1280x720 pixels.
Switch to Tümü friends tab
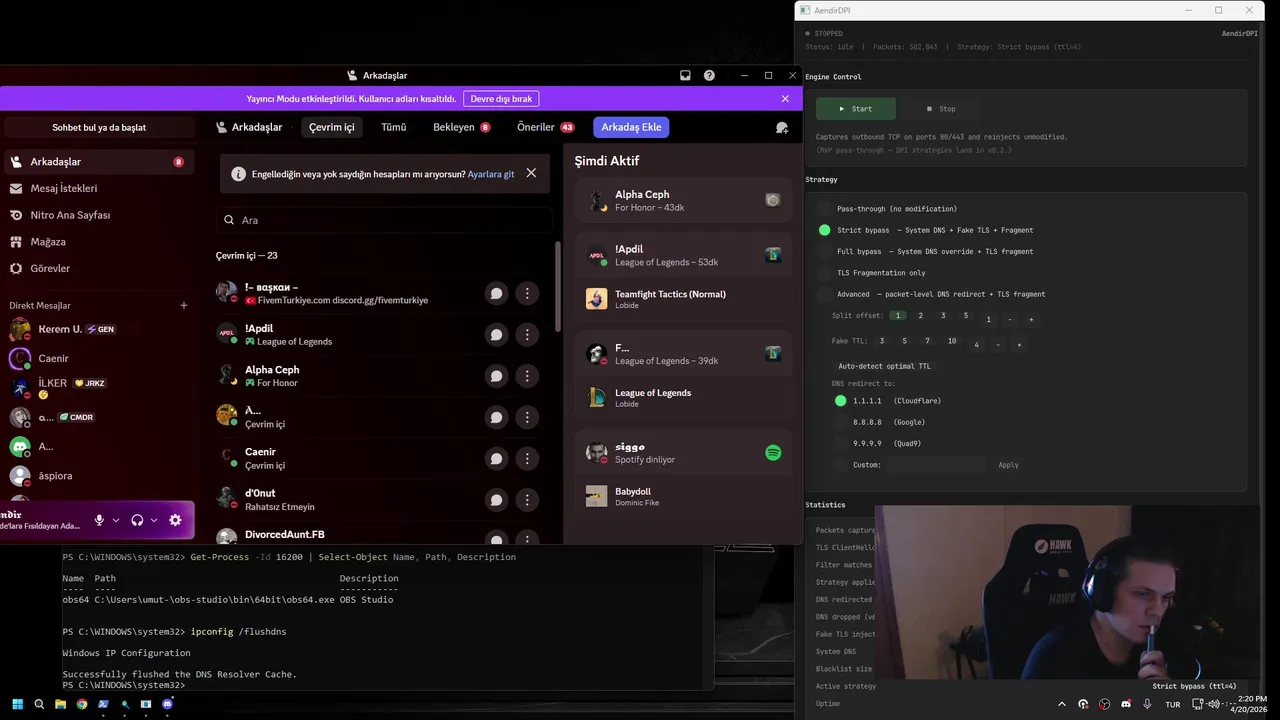click(x=393, y=127)
